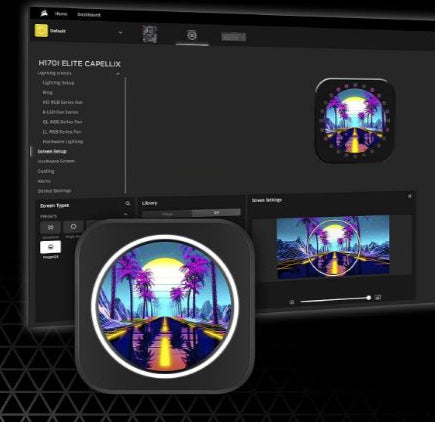This screenshot has width=435, height=422.
Task: Click the zoom-in large image icon
Action: click(378, 297)
